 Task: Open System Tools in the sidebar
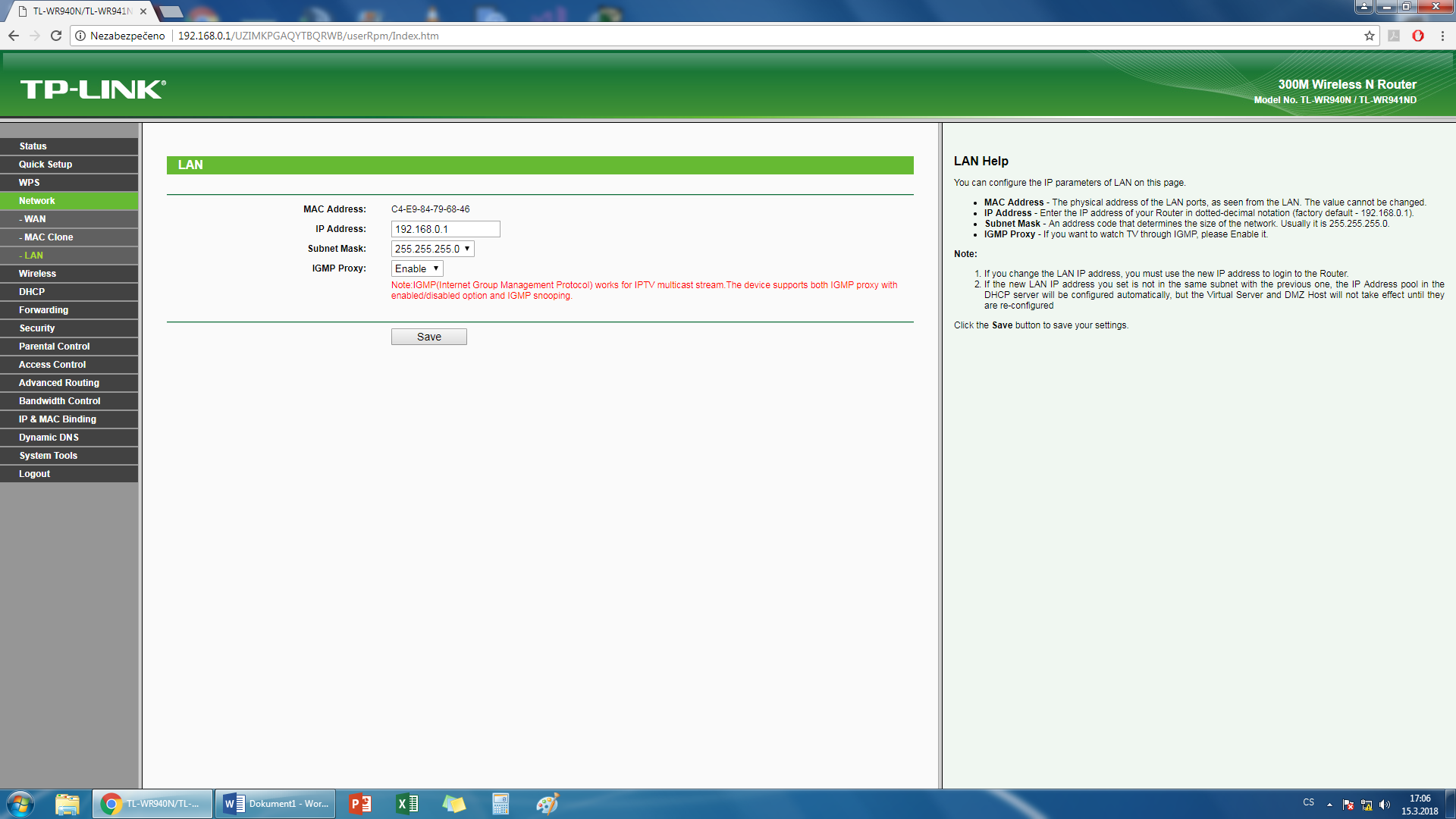click(49, 456)
